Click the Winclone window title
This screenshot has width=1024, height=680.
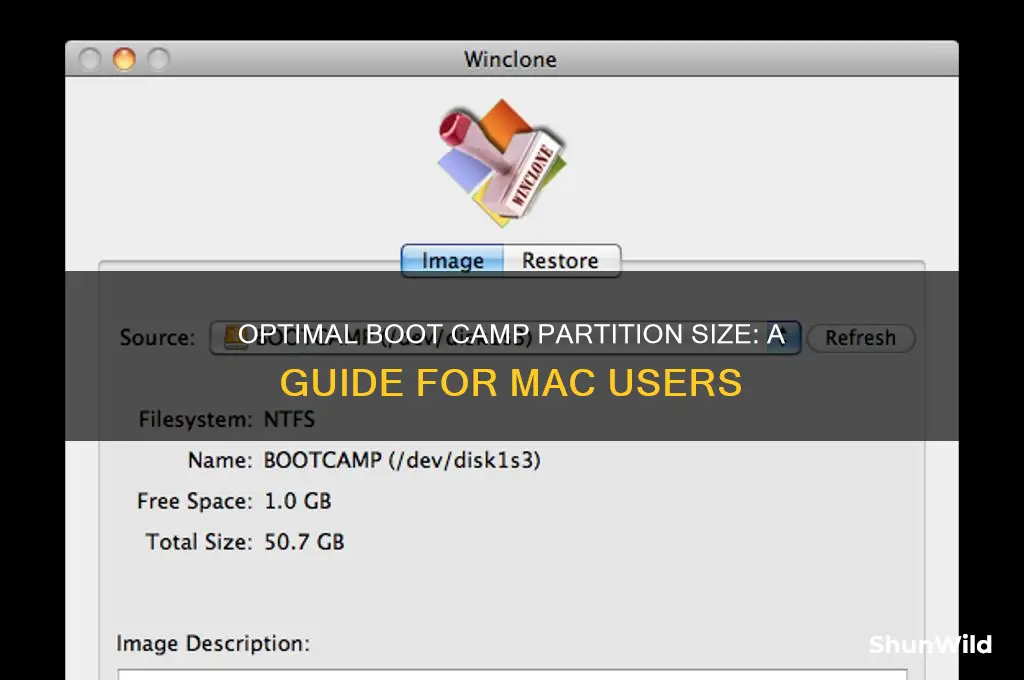(510, 59)
